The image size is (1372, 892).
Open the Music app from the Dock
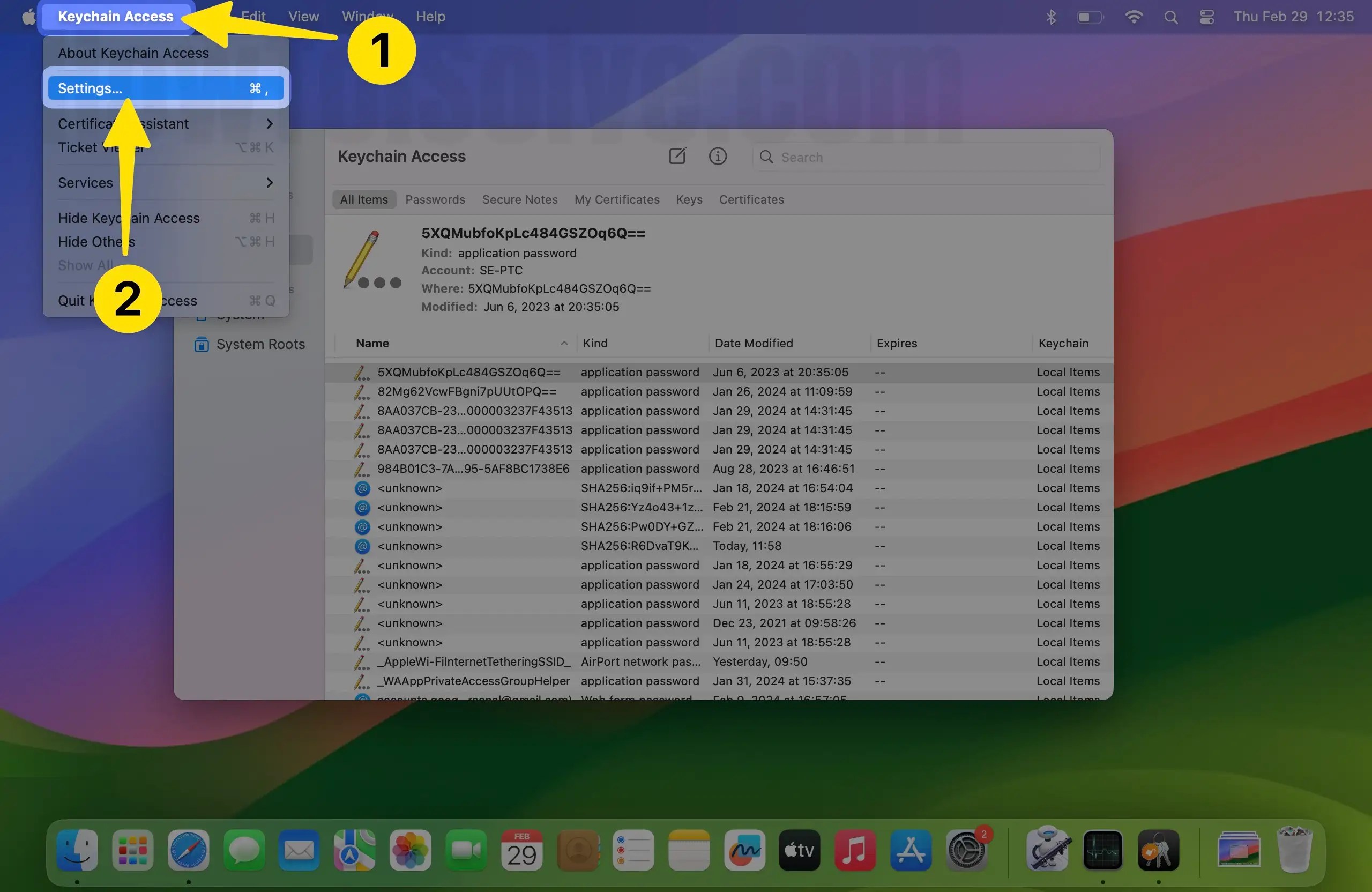(855, 851)
